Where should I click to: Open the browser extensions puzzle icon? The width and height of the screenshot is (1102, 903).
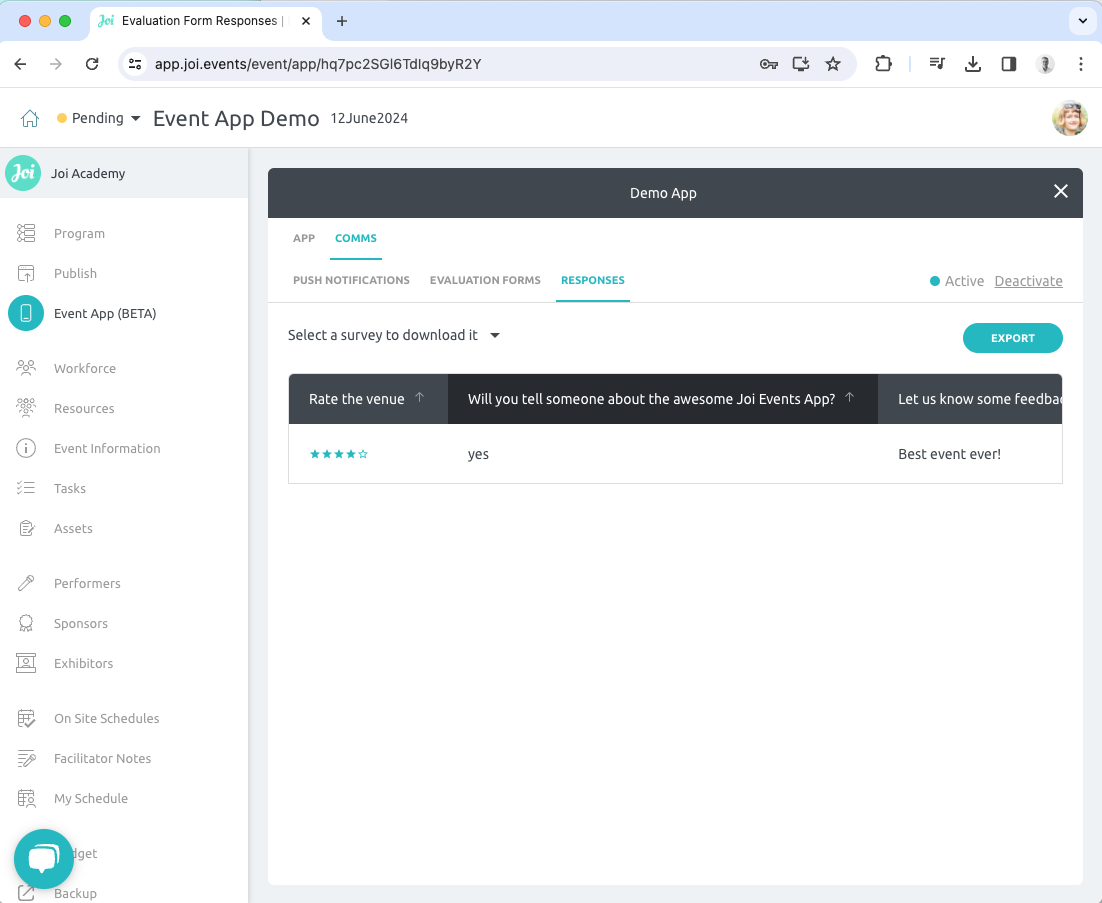coord(883,64)
